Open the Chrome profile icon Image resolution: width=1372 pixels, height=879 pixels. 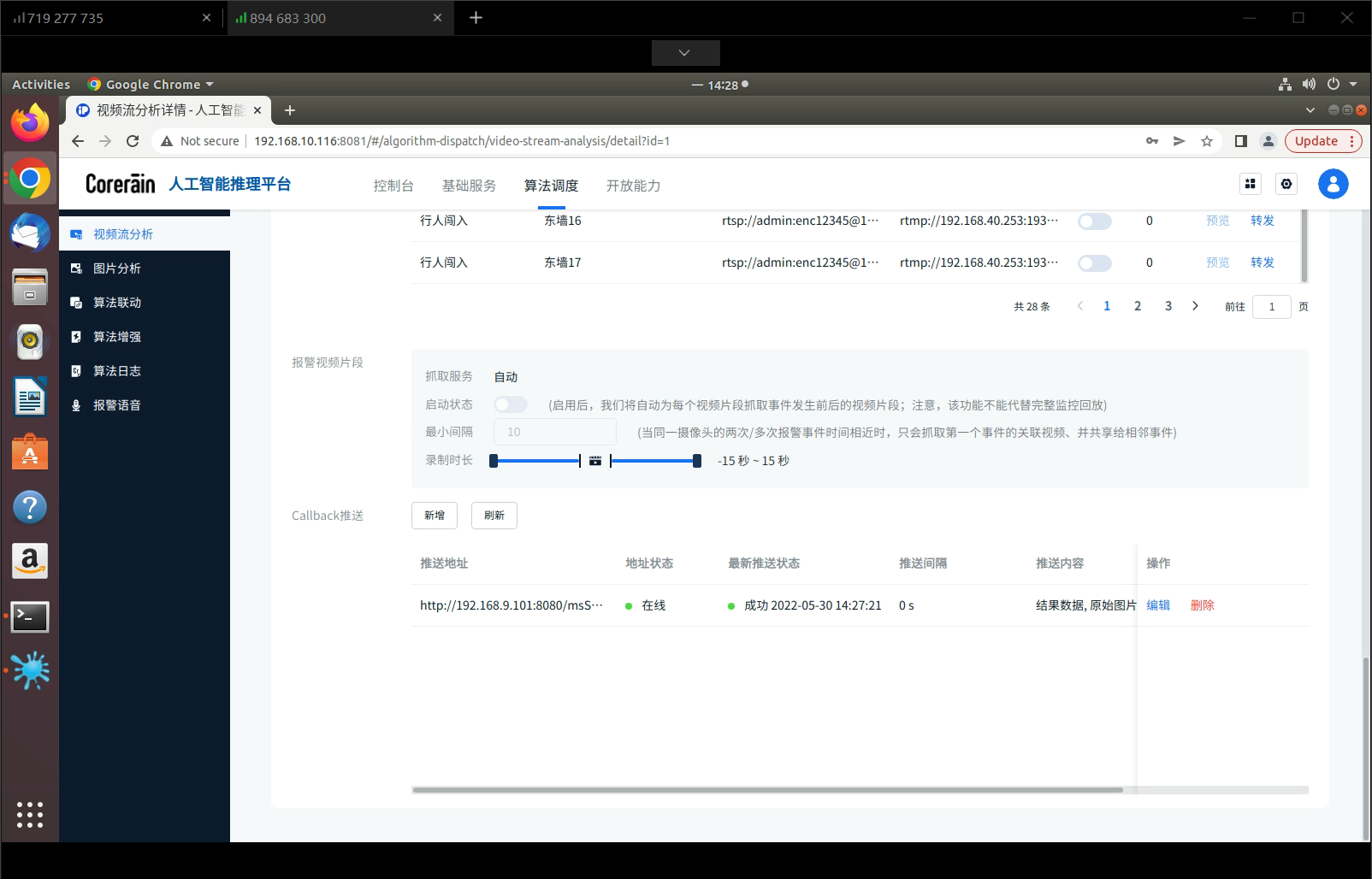pyautogui.click(x=1269, y=141)
